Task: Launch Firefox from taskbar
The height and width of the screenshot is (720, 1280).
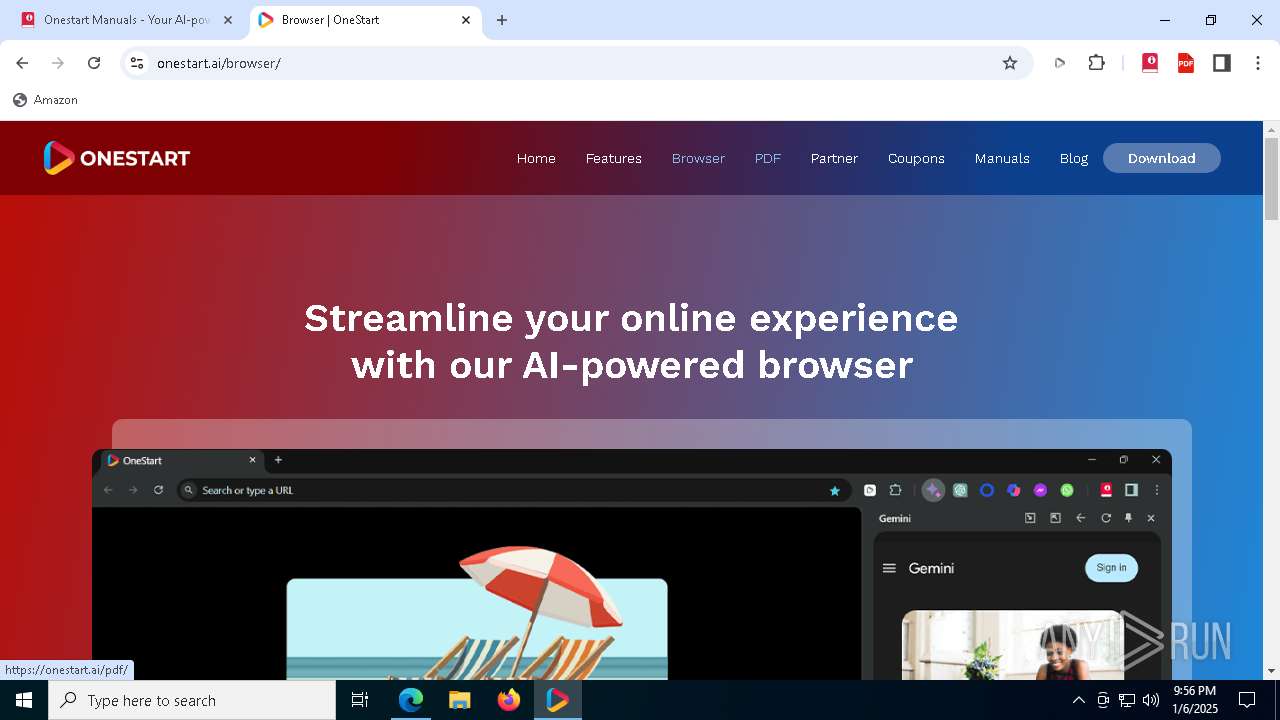Action: tap(509, 700)
